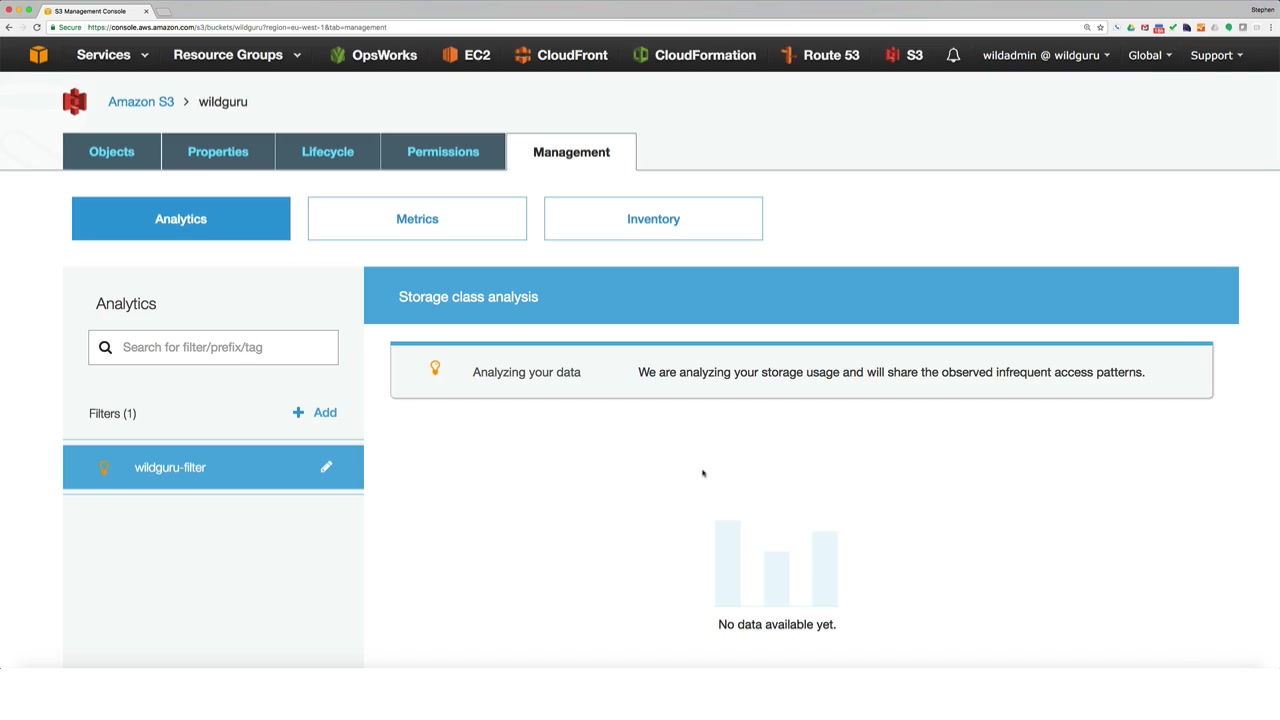Click the Google Drive extension icon
The image size is (1280, 720).
(x=1131, y=27)
